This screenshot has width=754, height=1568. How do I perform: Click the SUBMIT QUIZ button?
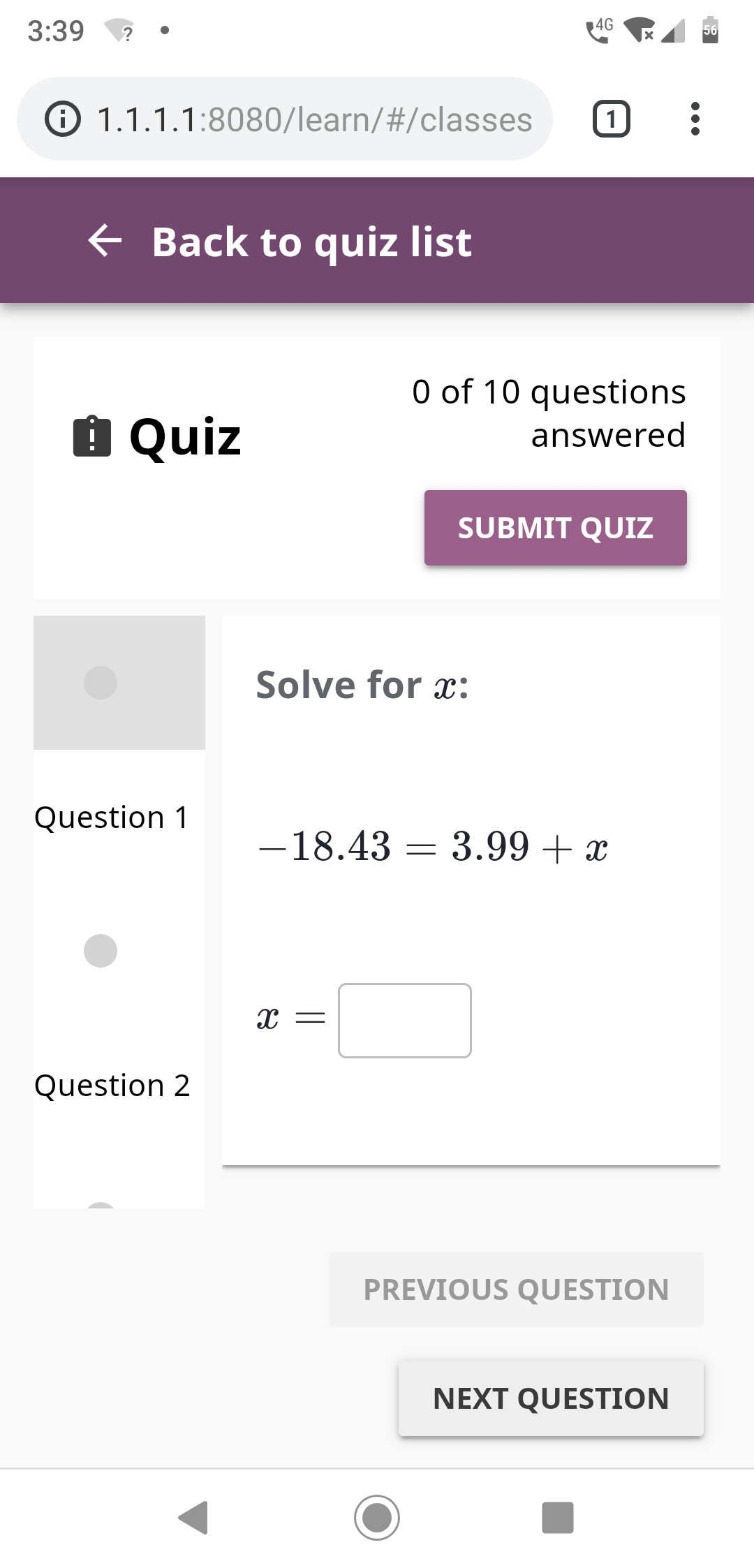point(555,528)
